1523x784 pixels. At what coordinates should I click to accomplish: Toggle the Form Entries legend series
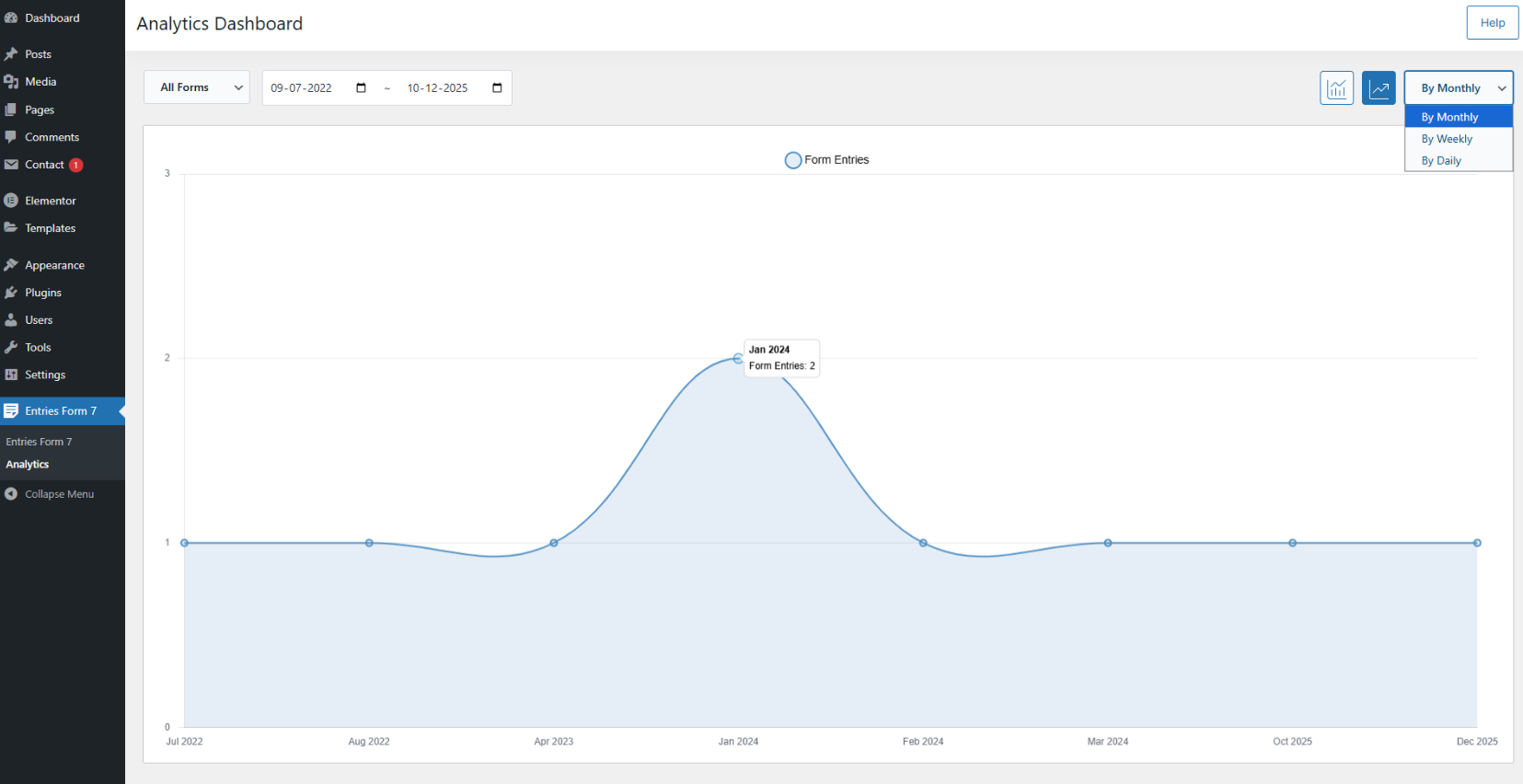point(826,160)
